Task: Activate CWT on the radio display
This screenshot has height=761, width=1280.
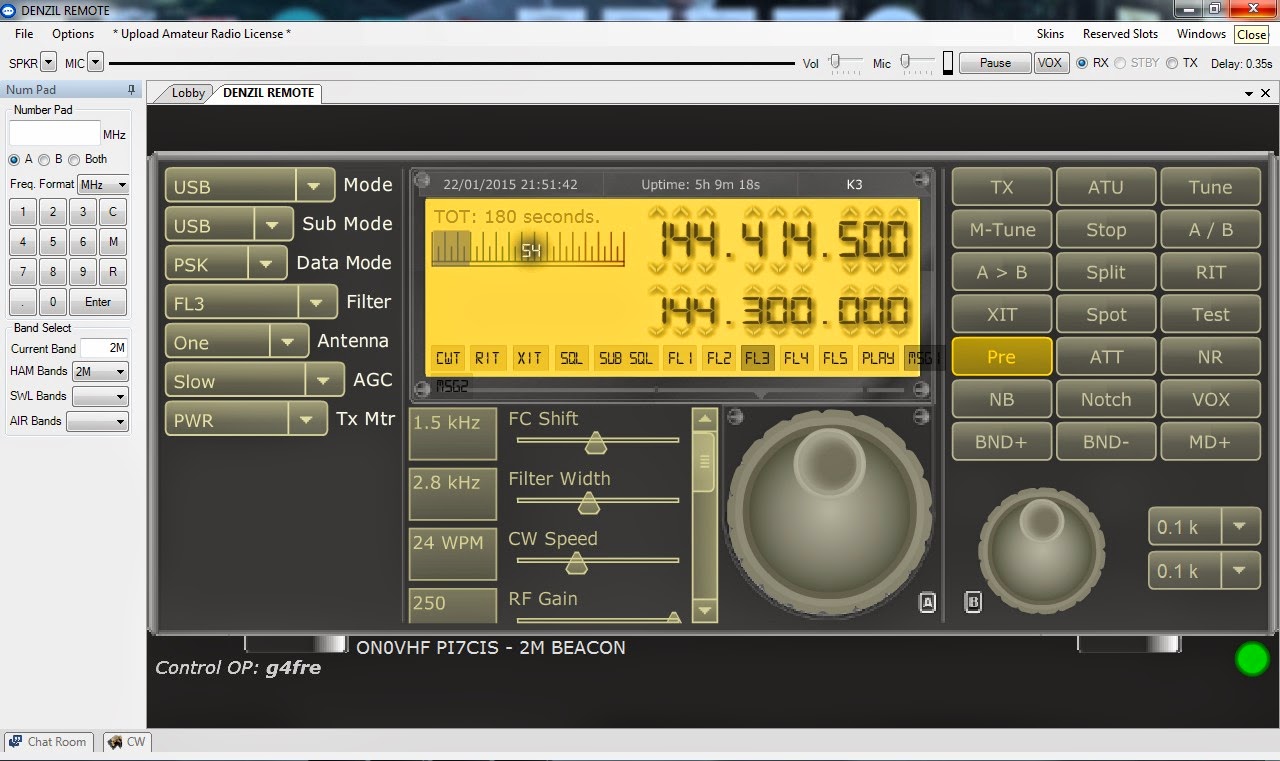Action: tap(447, 357)
